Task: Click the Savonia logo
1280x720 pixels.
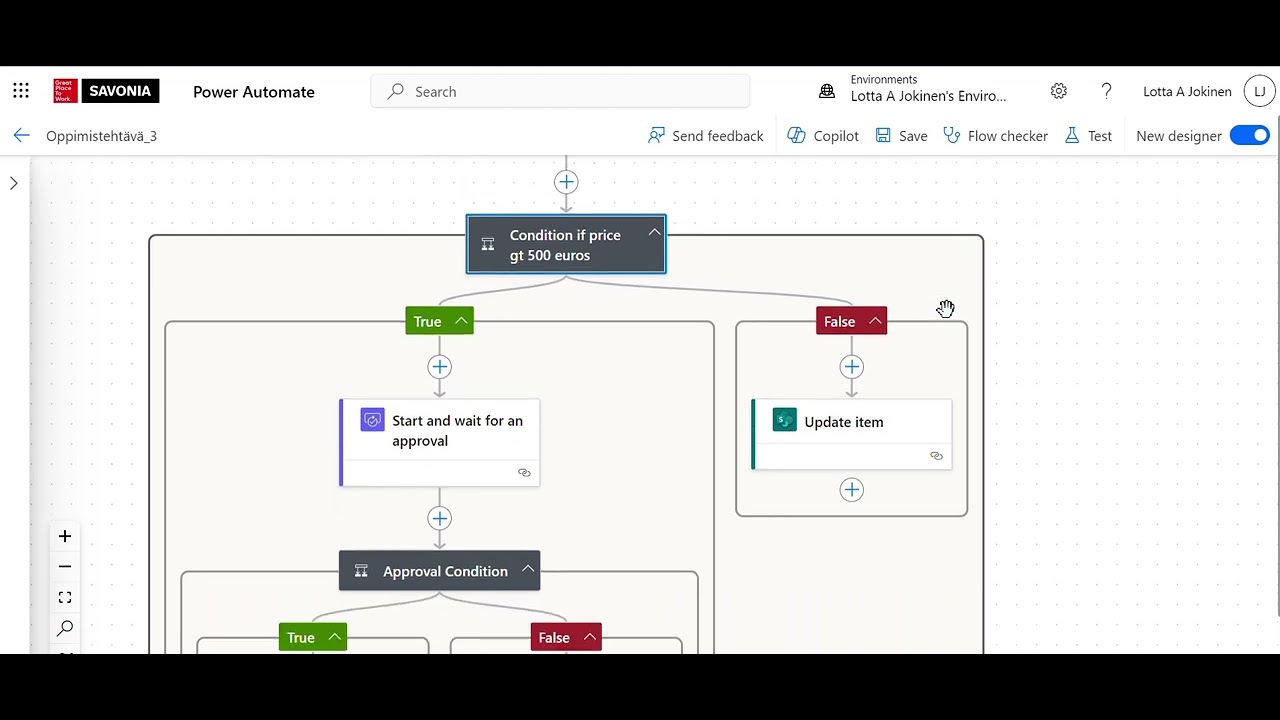Action: coord(106,91)
